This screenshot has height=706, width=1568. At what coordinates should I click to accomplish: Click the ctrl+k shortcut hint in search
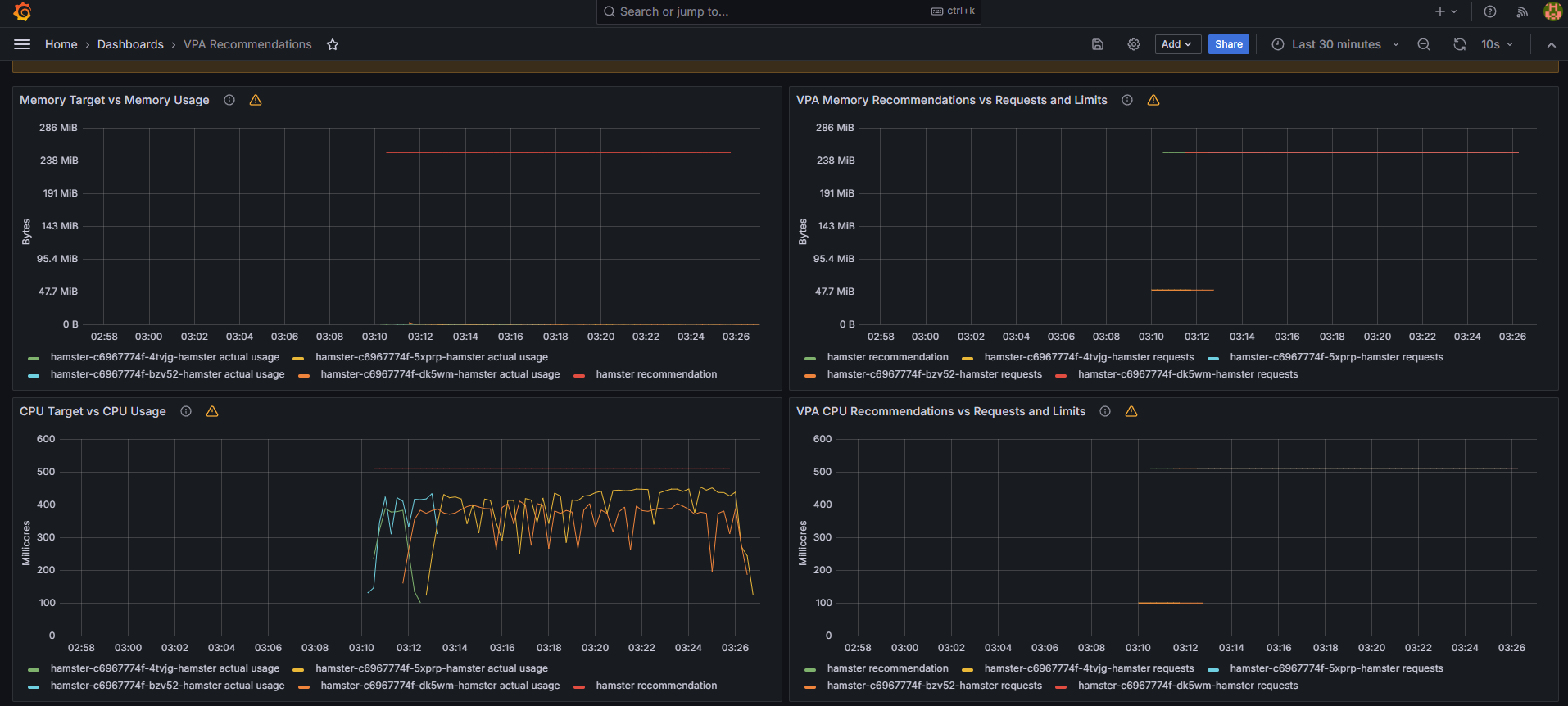coord(953,11)
